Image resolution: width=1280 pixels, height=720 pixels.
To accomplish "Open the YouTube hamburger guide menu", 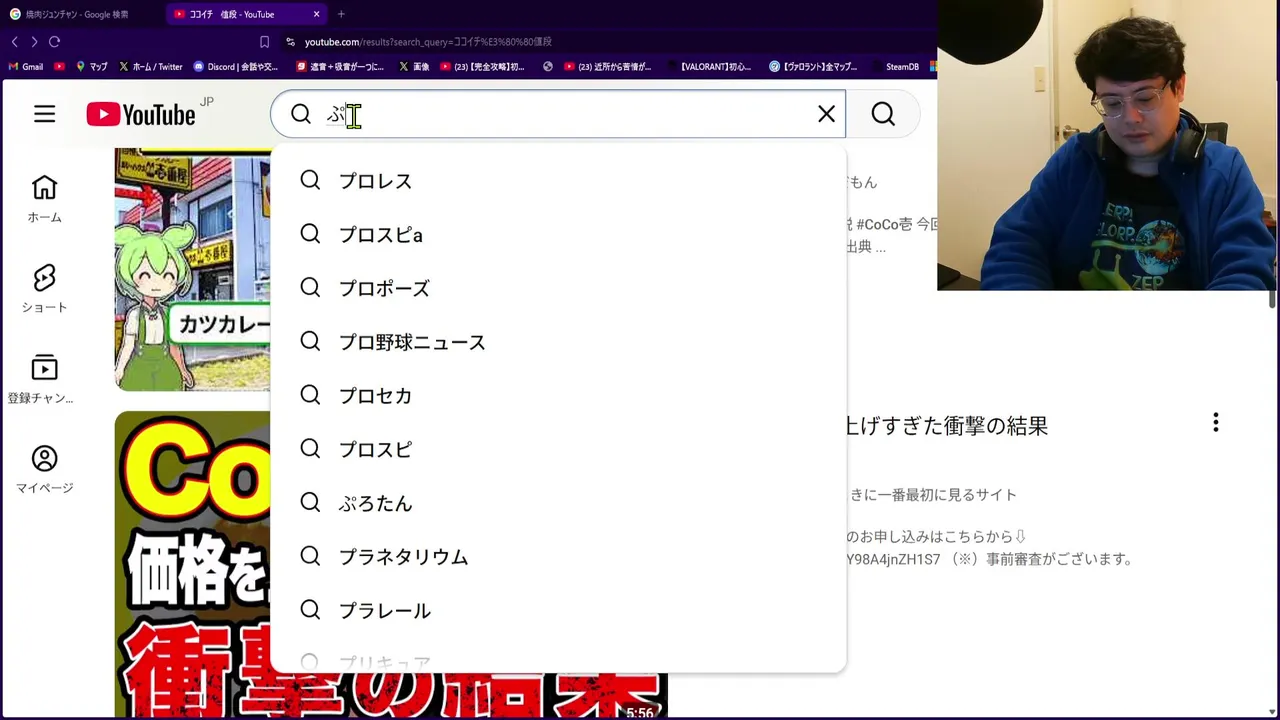I will point(44,114).
